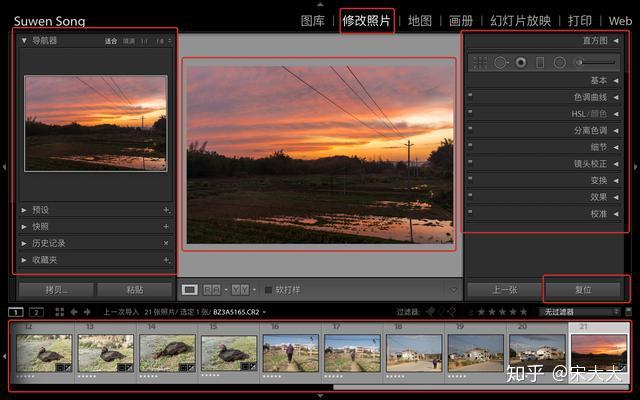This screenshot has height=400, width=640.
Task: Select filmstrip thumbnail number 16
Action: (290, 353)
